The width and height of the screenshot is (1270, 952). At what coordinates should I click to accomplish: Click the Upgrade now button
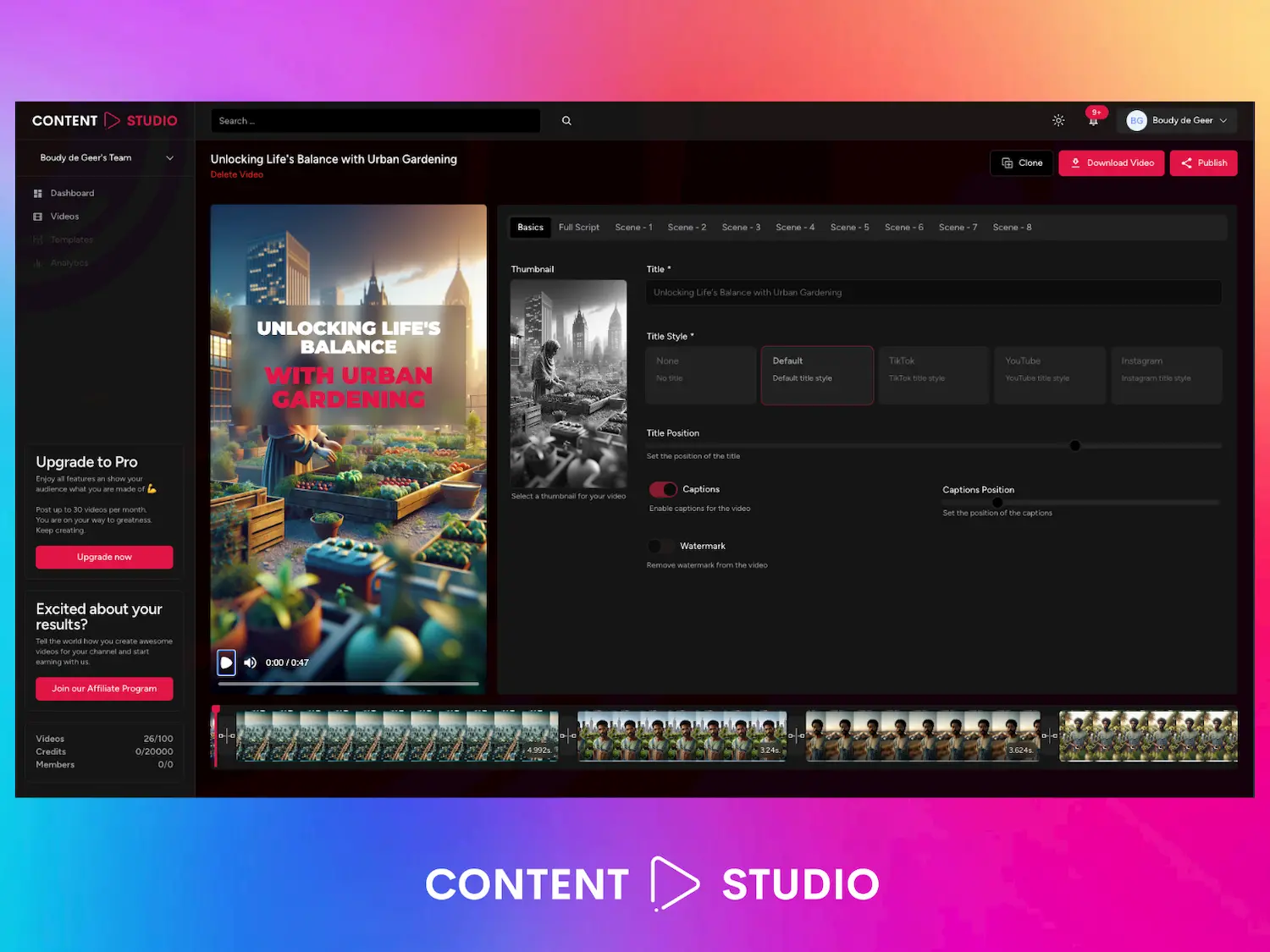[x=103, y=557]
